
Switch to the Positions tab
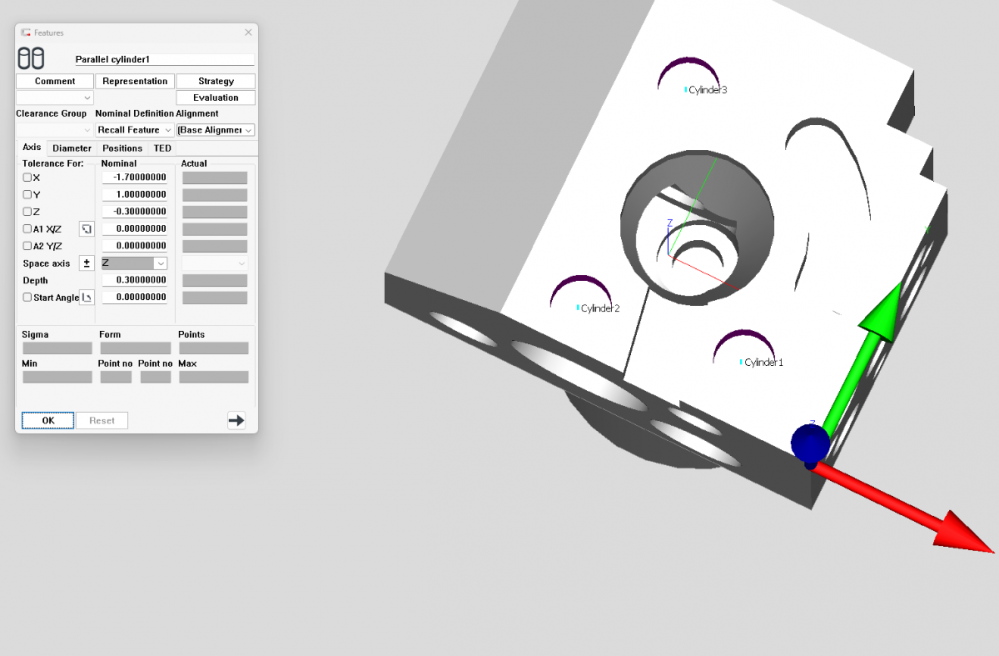click(x=121, y=147)
